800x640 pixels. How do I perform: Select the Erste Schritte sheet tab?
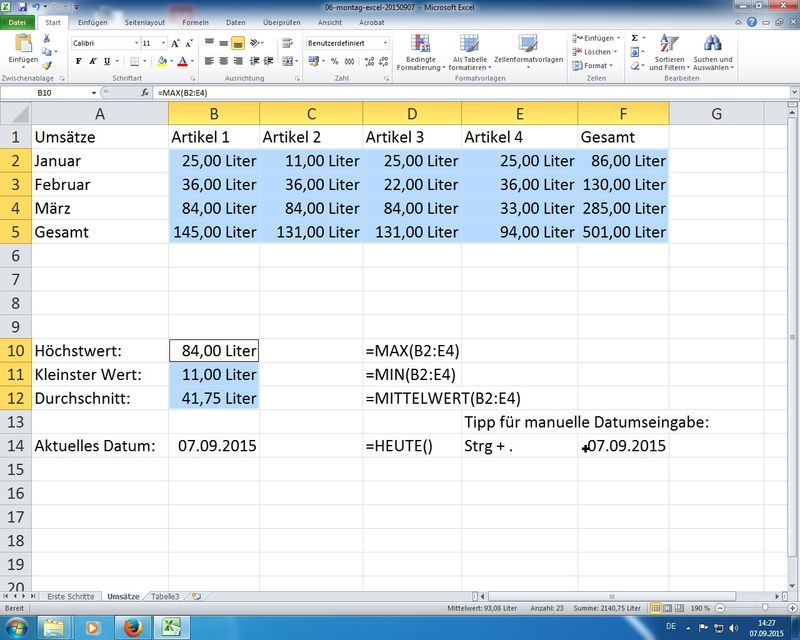click(70, 596)
